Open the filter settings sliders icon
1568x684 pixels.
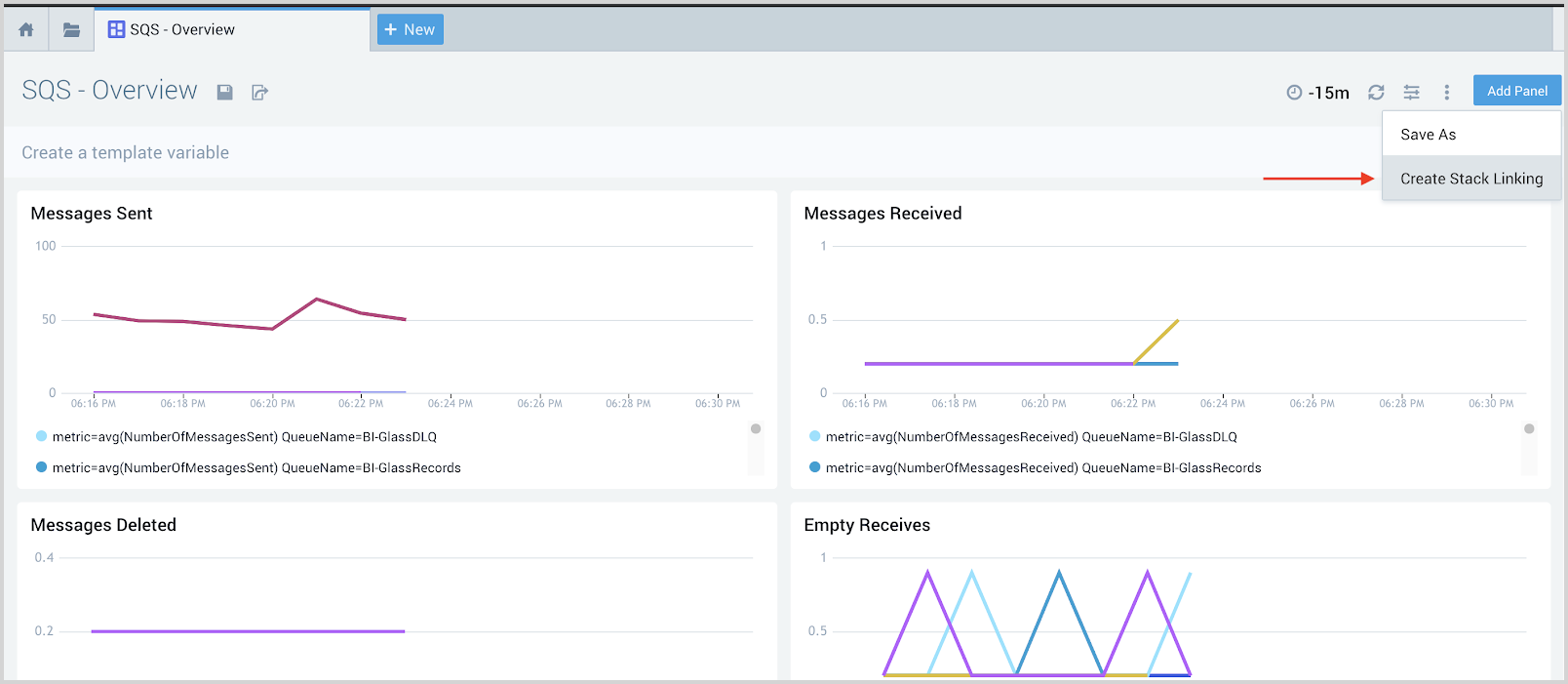[1411, 92]
